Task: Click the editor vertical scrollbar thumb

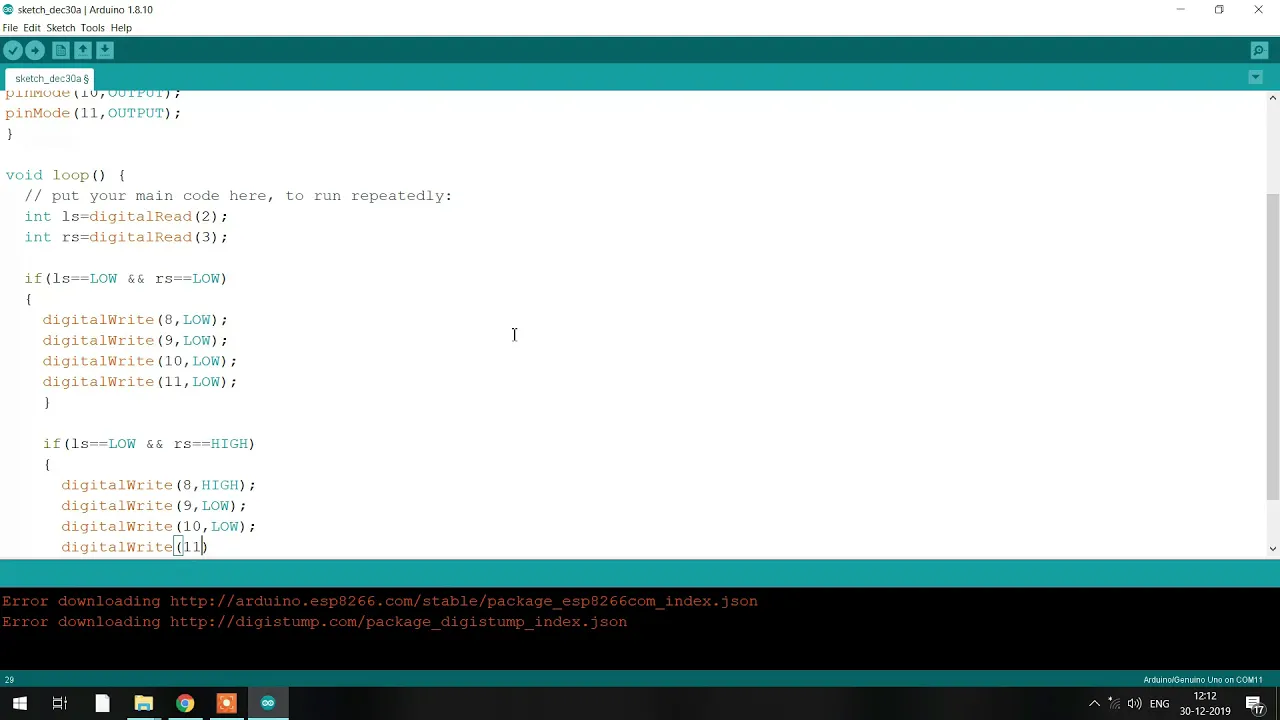Action: pyautogui.click(x=1272, y=345)
